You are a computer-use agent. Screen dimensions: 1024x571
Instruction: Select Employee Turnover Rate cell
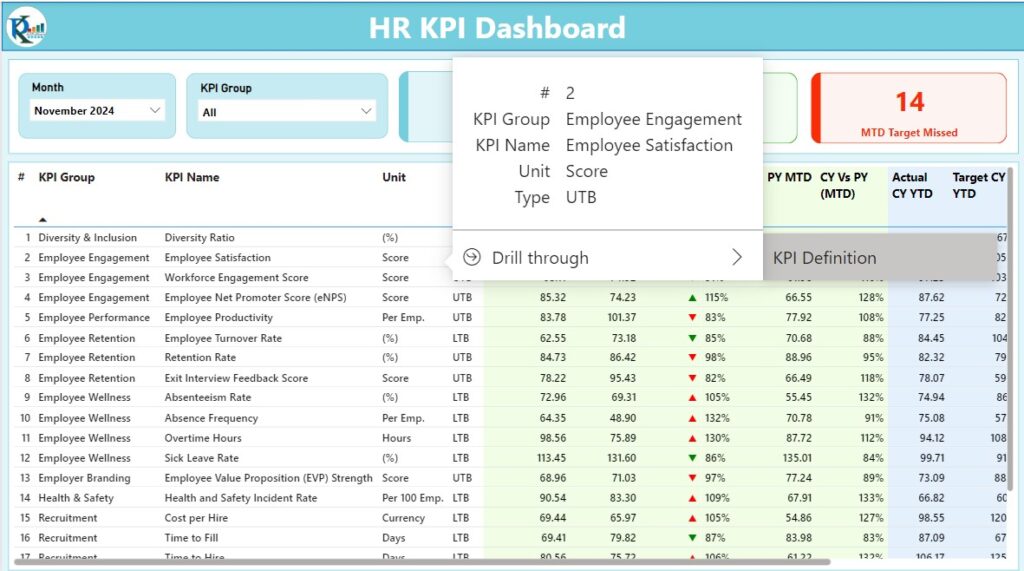pos(223,338)
